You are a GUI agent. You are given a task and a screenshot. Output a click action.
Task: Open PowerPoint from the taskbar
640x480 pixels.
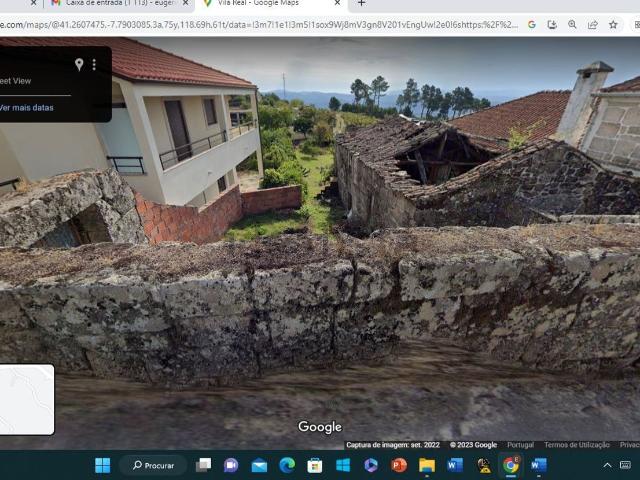(x=399, y=465)
